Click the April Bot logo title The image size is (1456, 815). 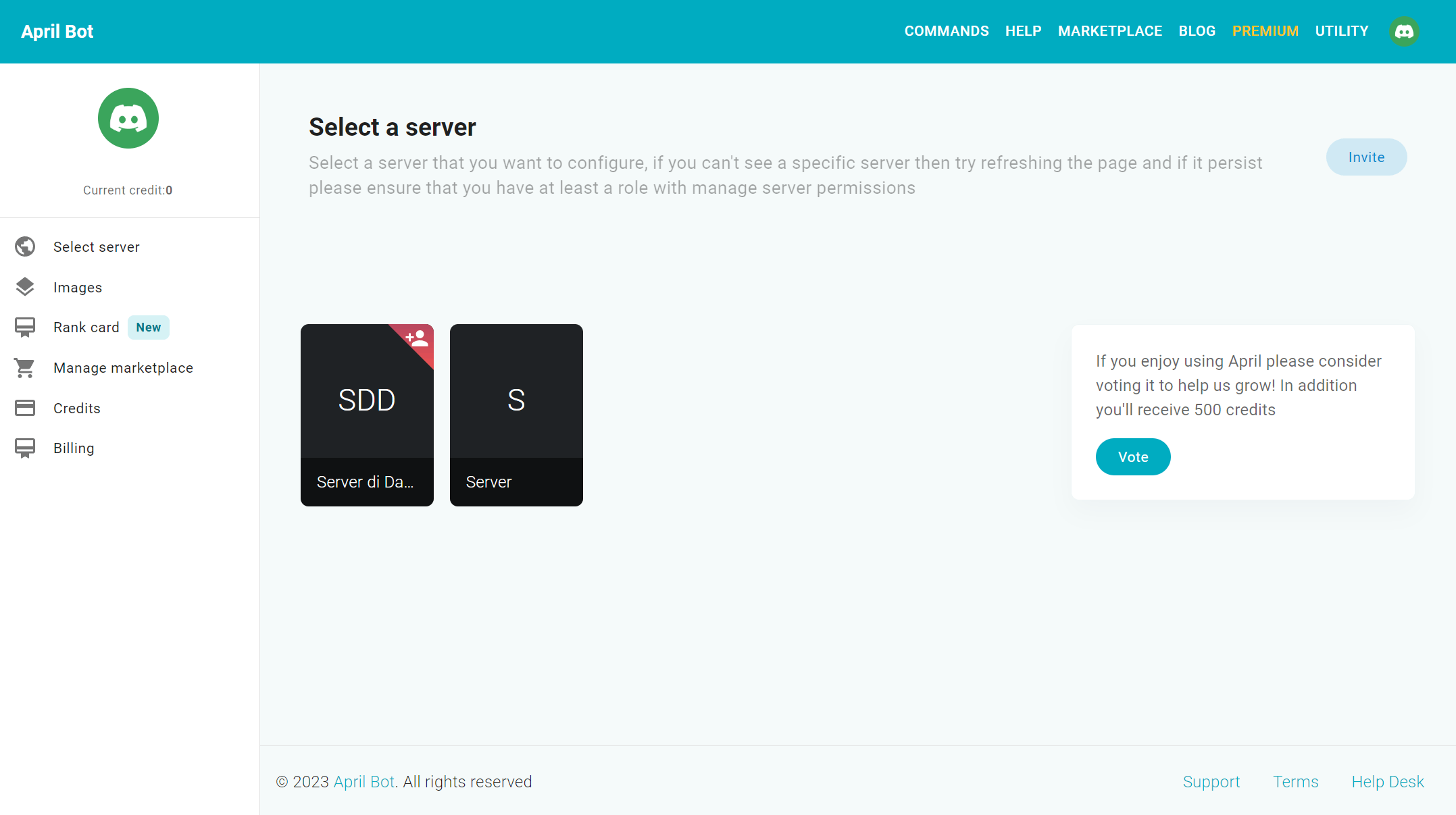tap(57, 32)
